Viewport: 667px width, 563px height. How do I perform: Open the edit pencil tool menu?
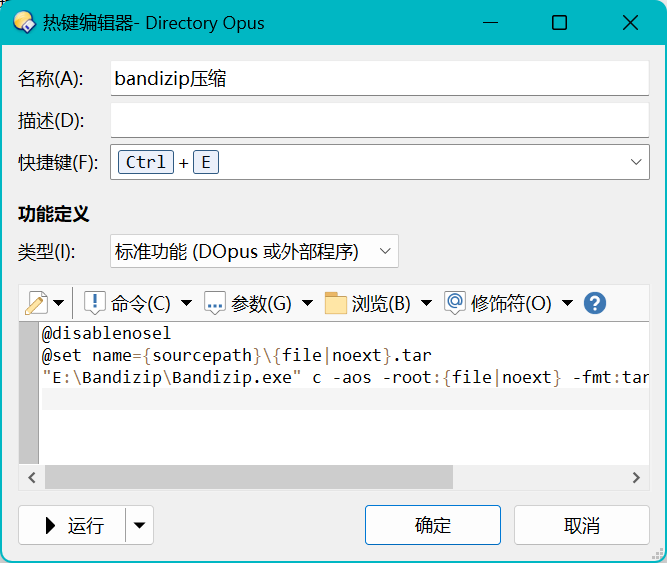tap(37, 303)
